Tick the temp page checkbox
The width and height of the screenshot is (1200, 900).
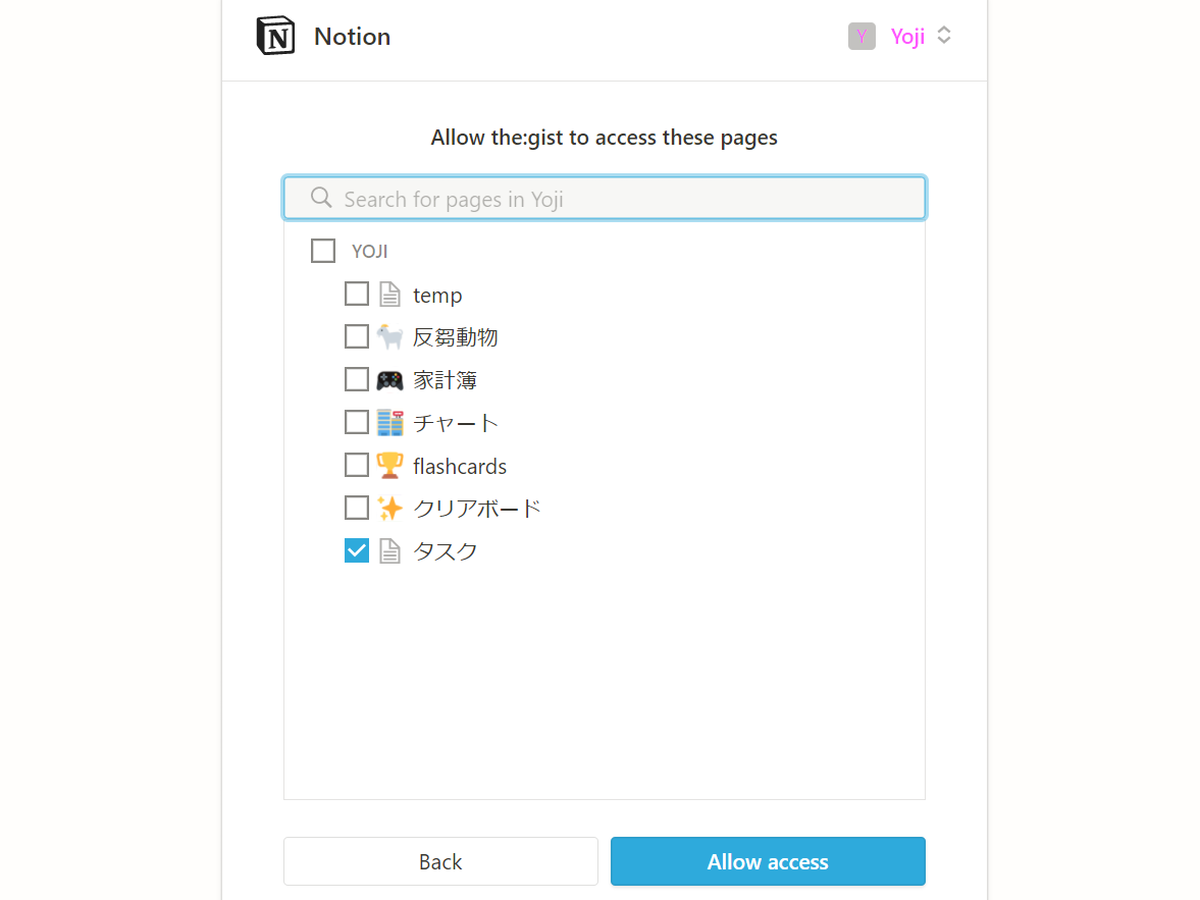pos(356,294)
